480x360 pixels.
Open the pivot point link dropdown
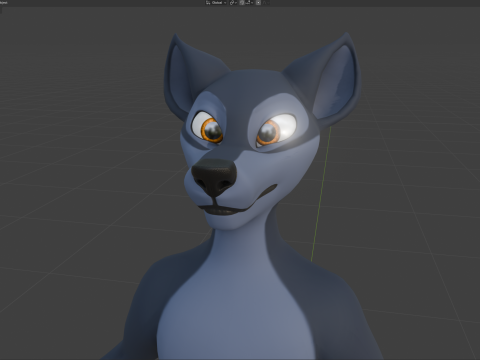(x=233, y=2)
